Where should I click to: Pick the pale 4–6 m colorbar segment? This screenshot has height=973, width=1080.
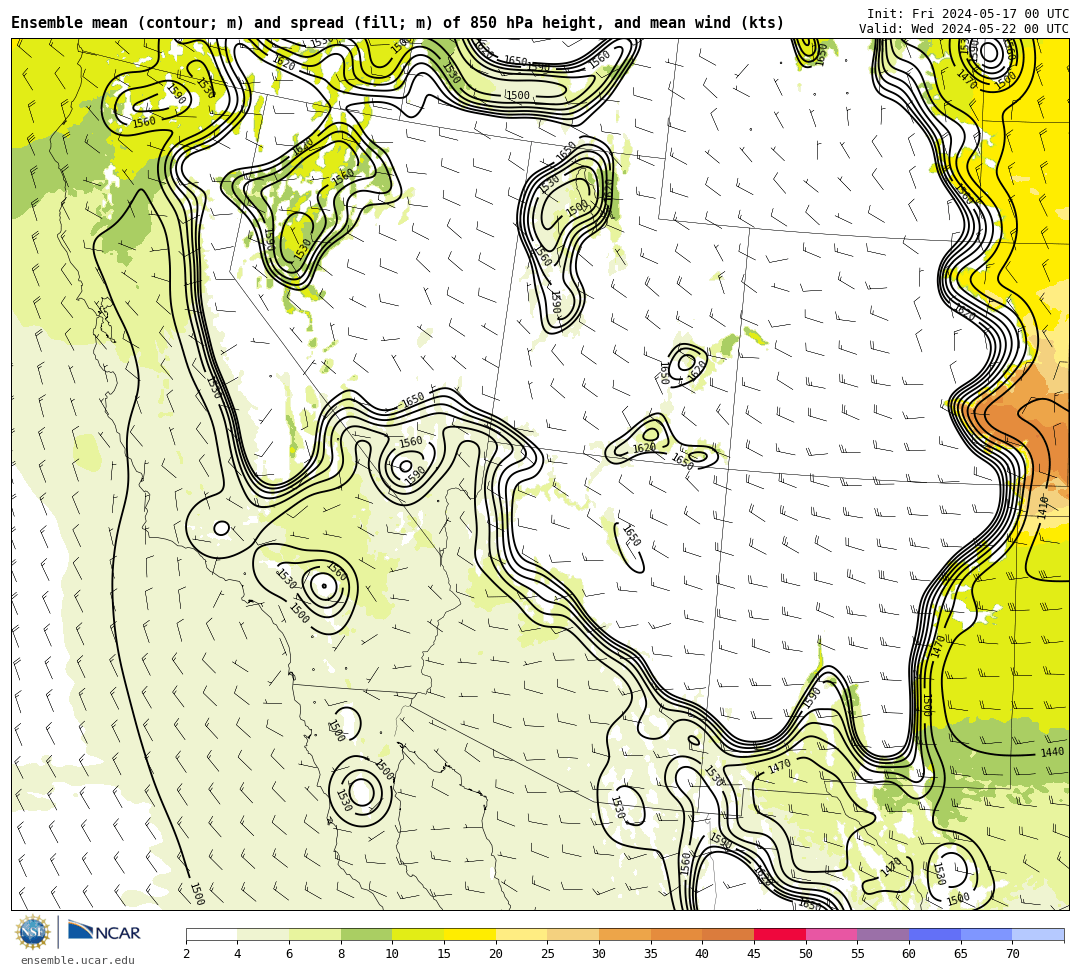pyautogui.click(x=263, y=934)
